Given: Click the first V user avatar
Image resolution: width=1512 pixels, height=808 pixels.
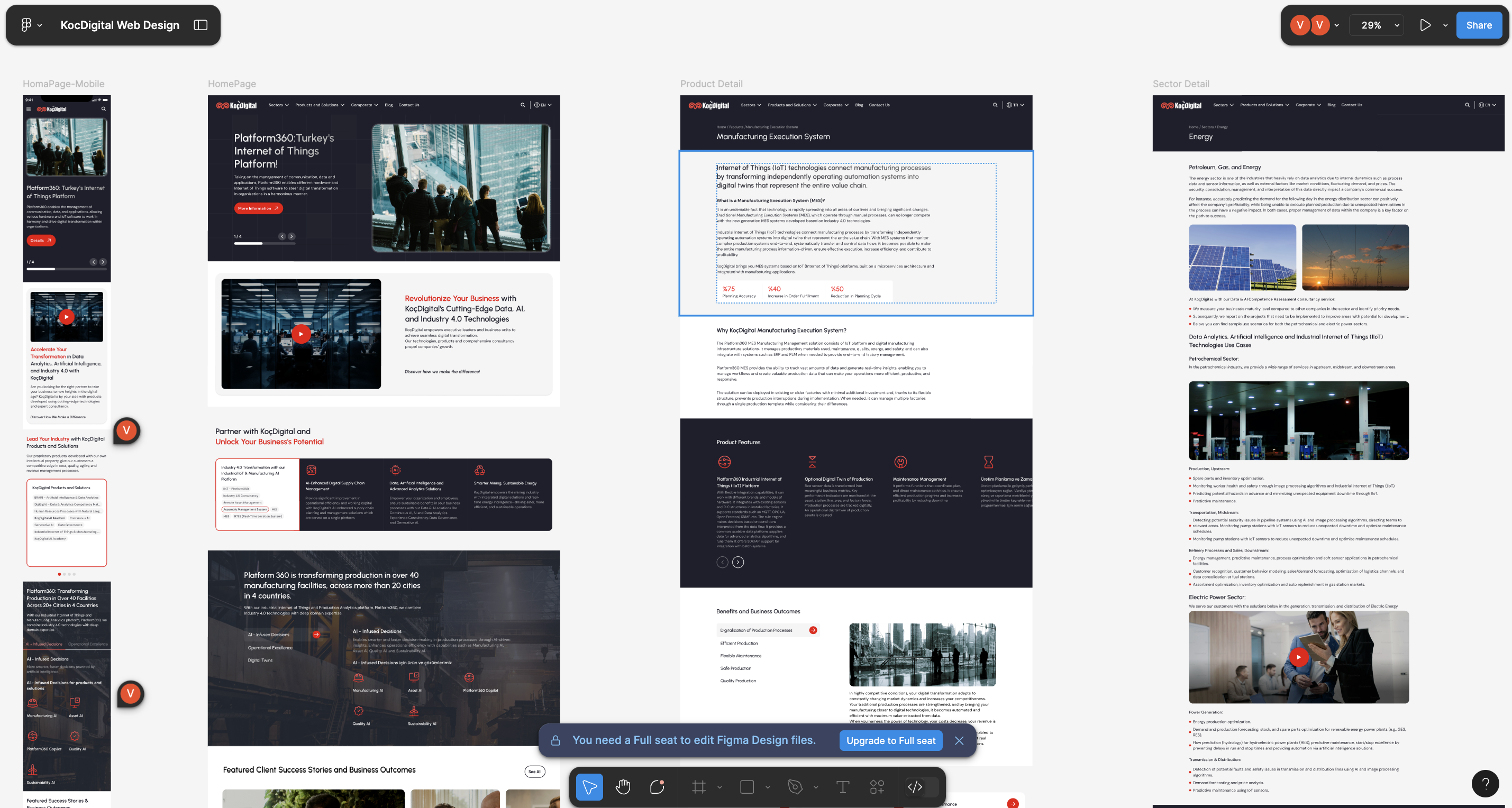Looking at the screenshot, I should tap(1300, 25).
